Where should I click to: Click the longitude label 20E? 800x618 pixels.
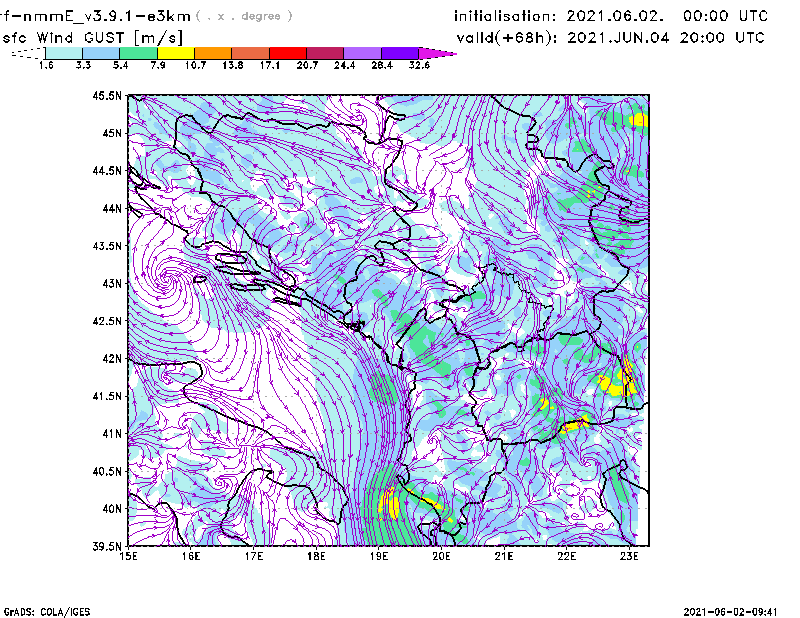441,556
